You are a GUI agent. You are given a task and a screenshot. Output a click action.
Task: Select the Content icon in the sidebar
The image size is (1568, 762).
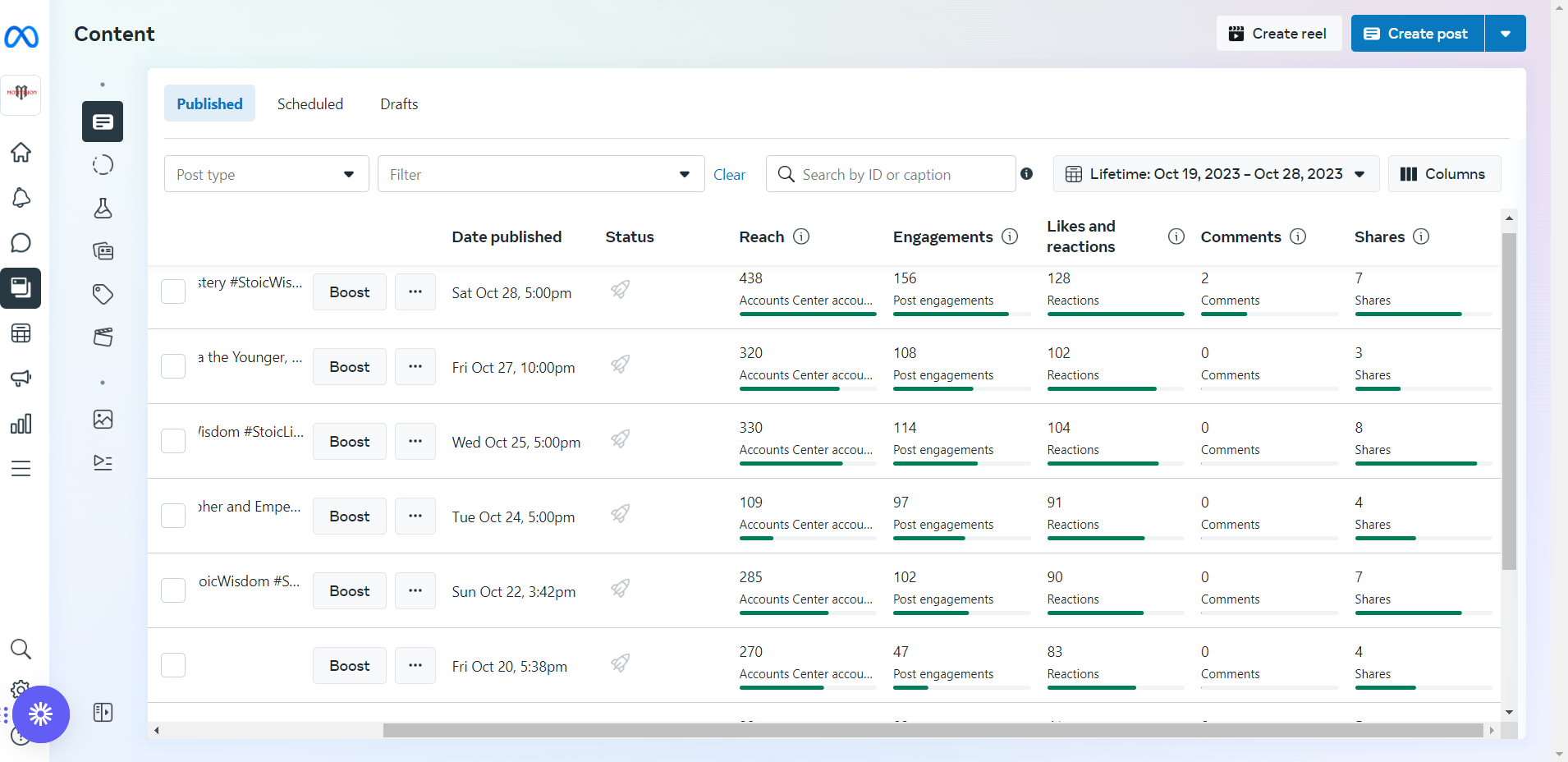[x=21, y=288]
